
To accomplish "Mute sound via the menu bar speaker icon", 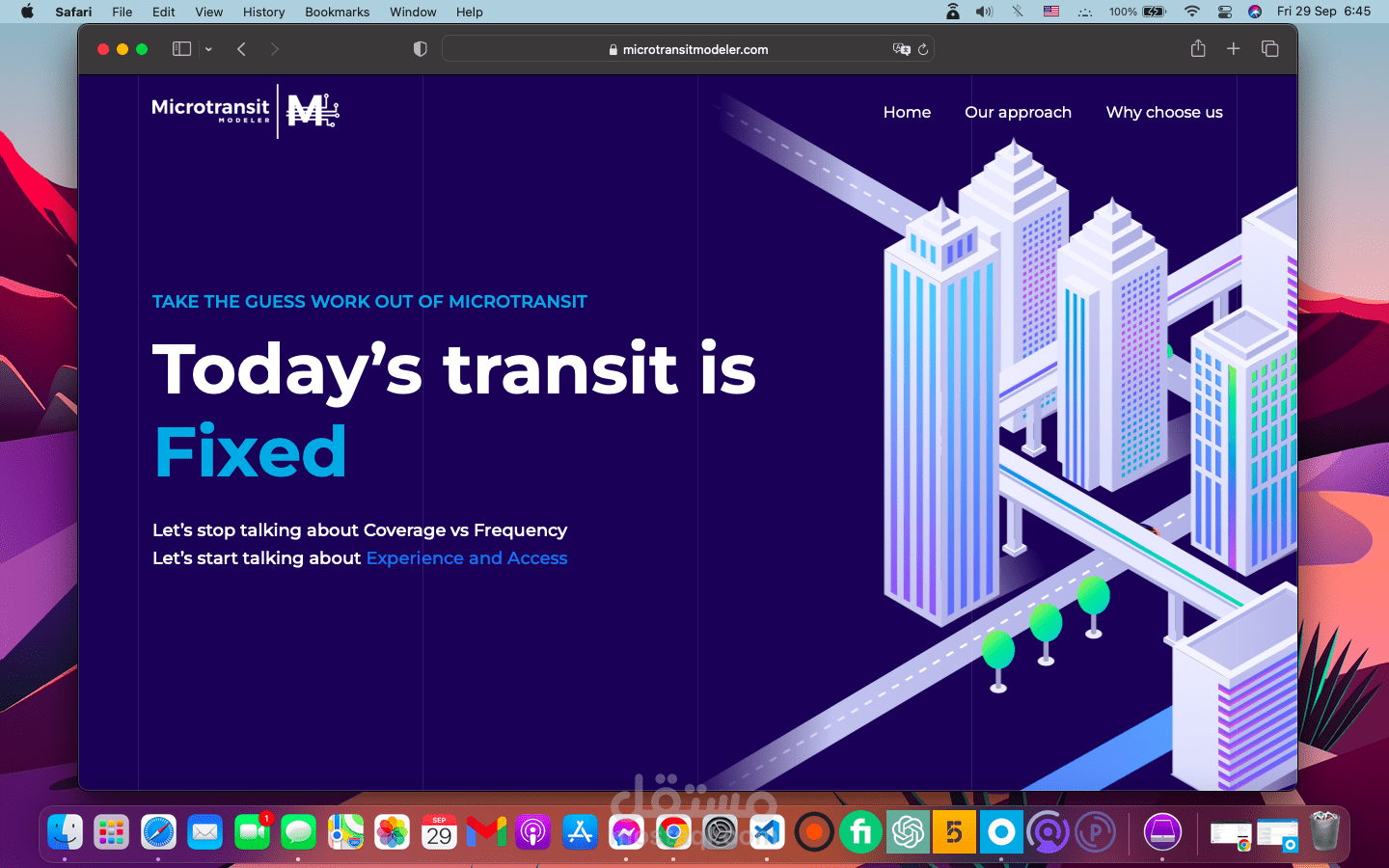I will [x=984, y=12].
